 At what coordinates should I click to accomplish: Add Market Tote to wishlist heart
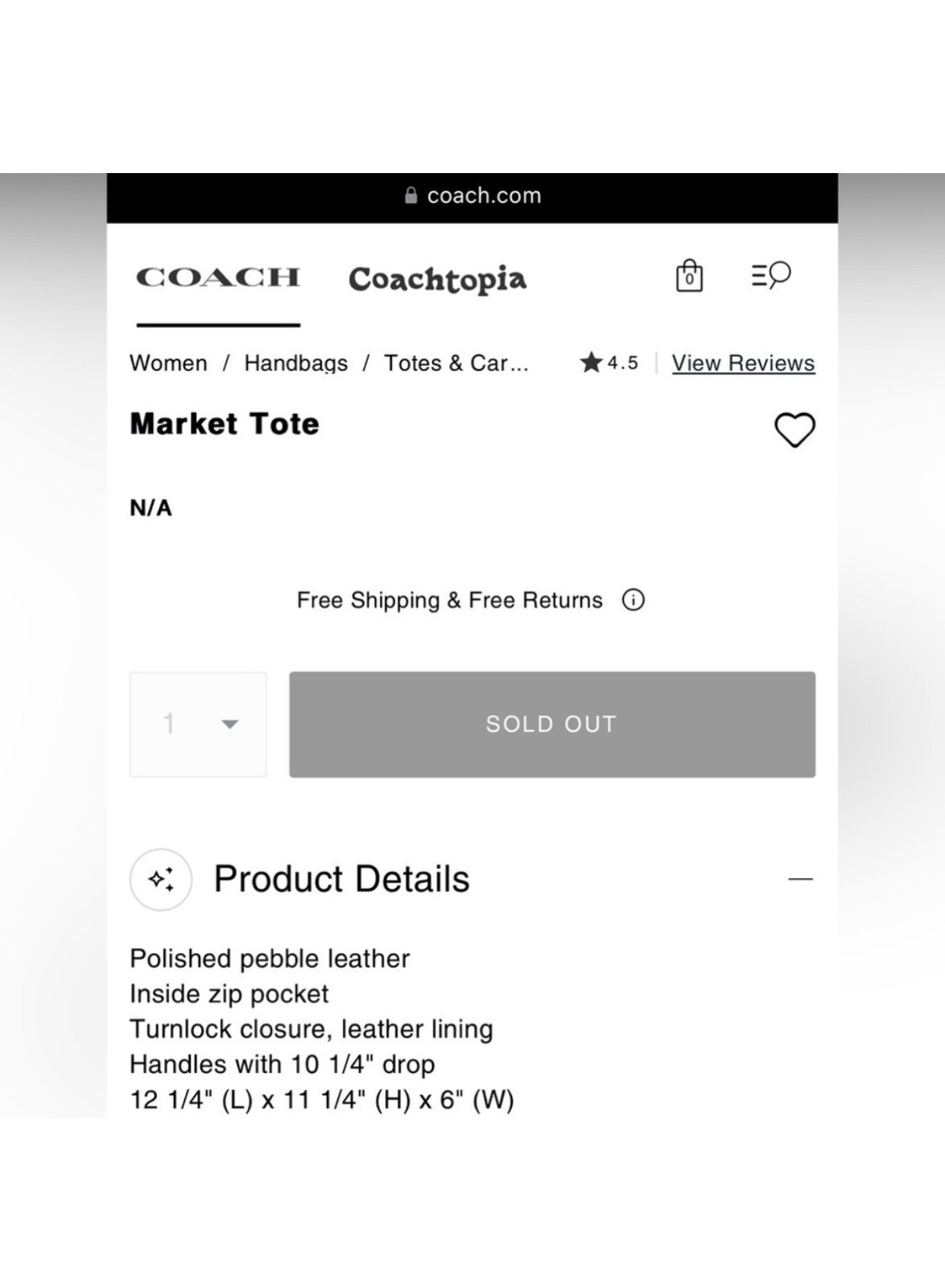pos(794,430)
